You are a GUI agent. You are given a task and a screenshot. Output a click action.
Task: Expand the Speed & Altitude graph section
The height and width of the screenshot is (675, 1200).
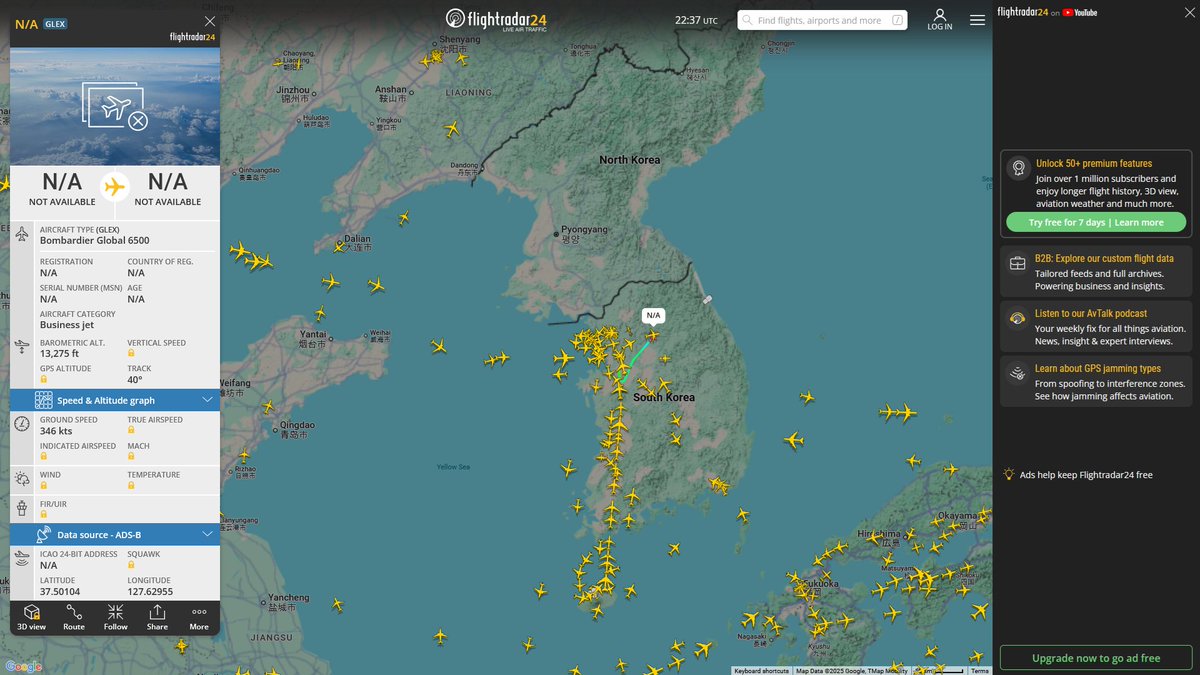115,400
